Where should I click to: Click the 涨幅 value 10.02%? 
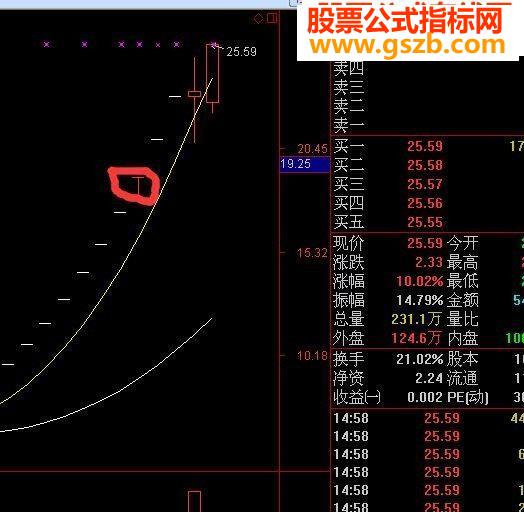(420, 281)
